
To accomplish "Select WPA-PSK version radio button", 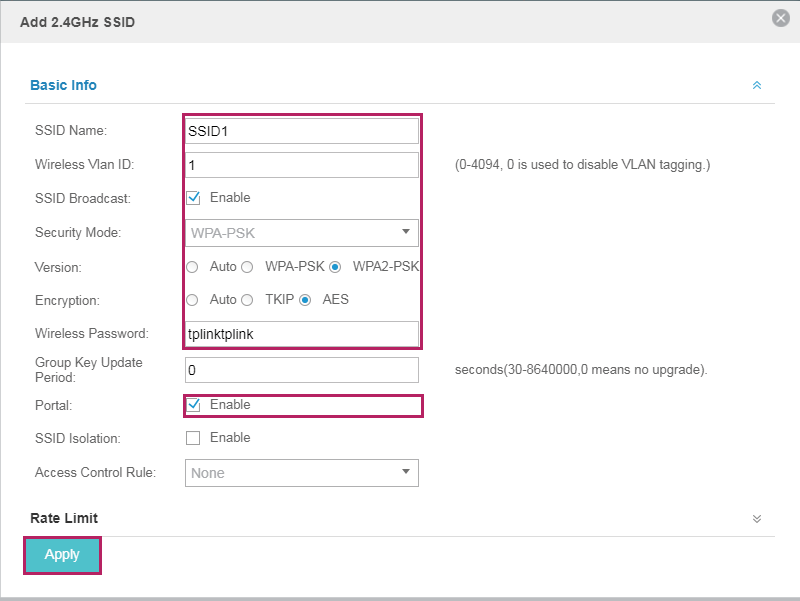I will [247, 267].
